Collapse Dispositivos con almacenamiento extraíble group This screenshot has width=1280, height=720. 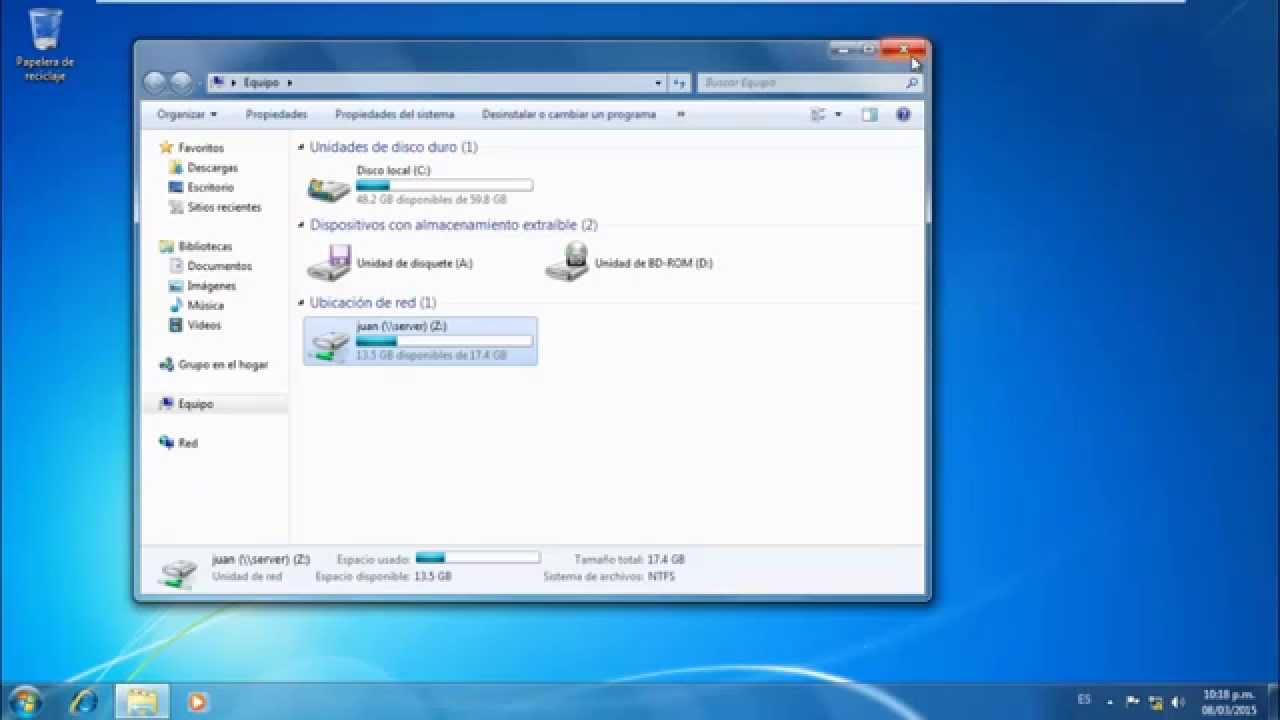(x=302, y=226)
